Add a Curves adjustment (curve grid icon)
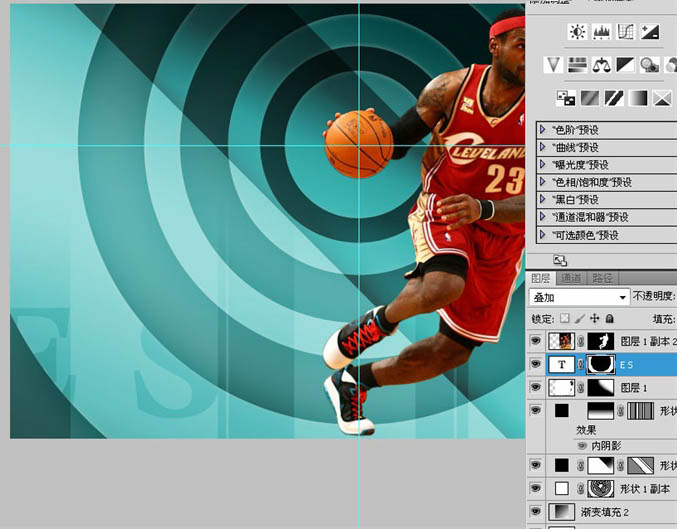Image resolution: width=677 pixels, height=529 pixels. coord(626,32)
